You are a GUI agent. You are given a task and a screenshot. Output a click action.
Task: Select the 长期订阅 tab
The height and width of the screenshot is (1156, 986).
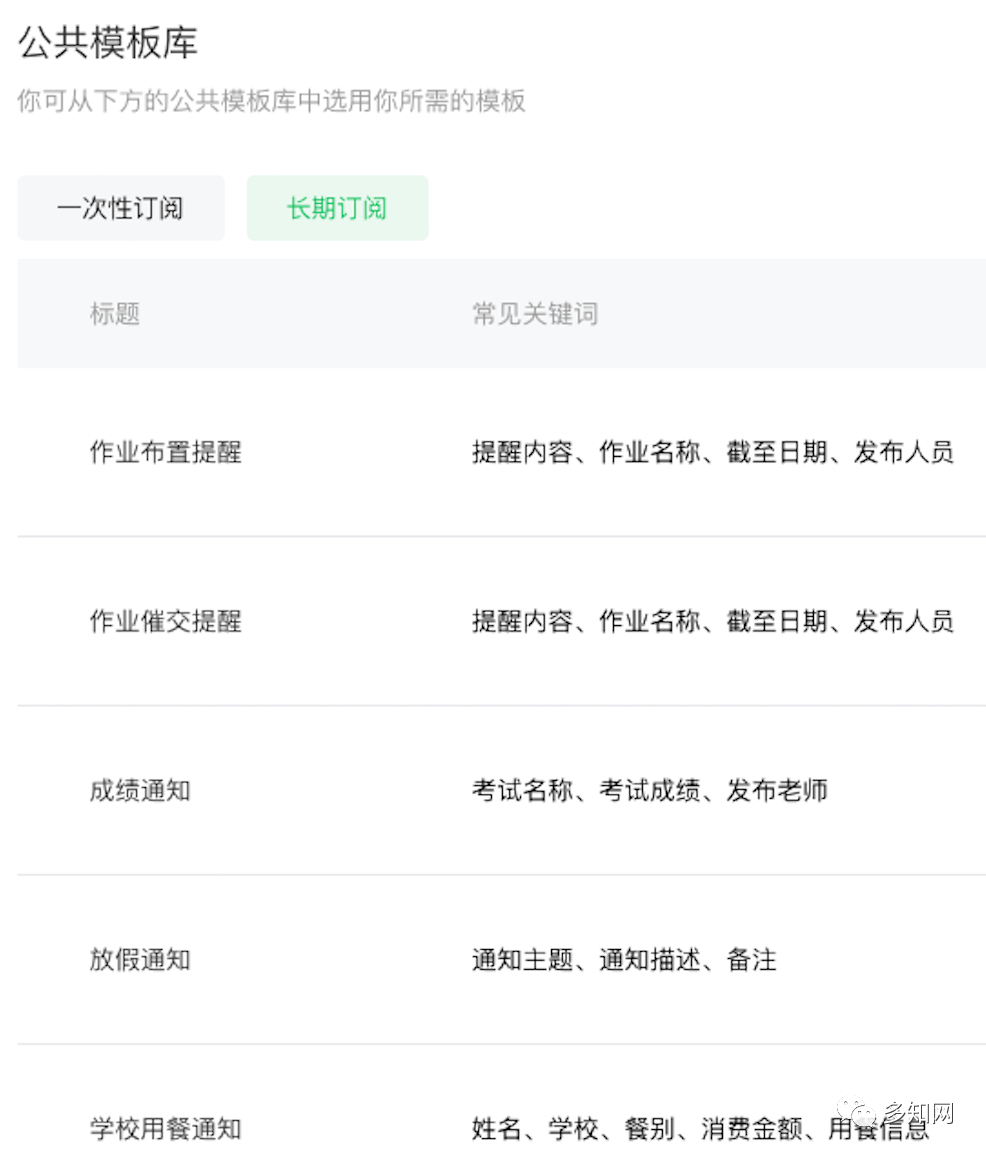337,208
